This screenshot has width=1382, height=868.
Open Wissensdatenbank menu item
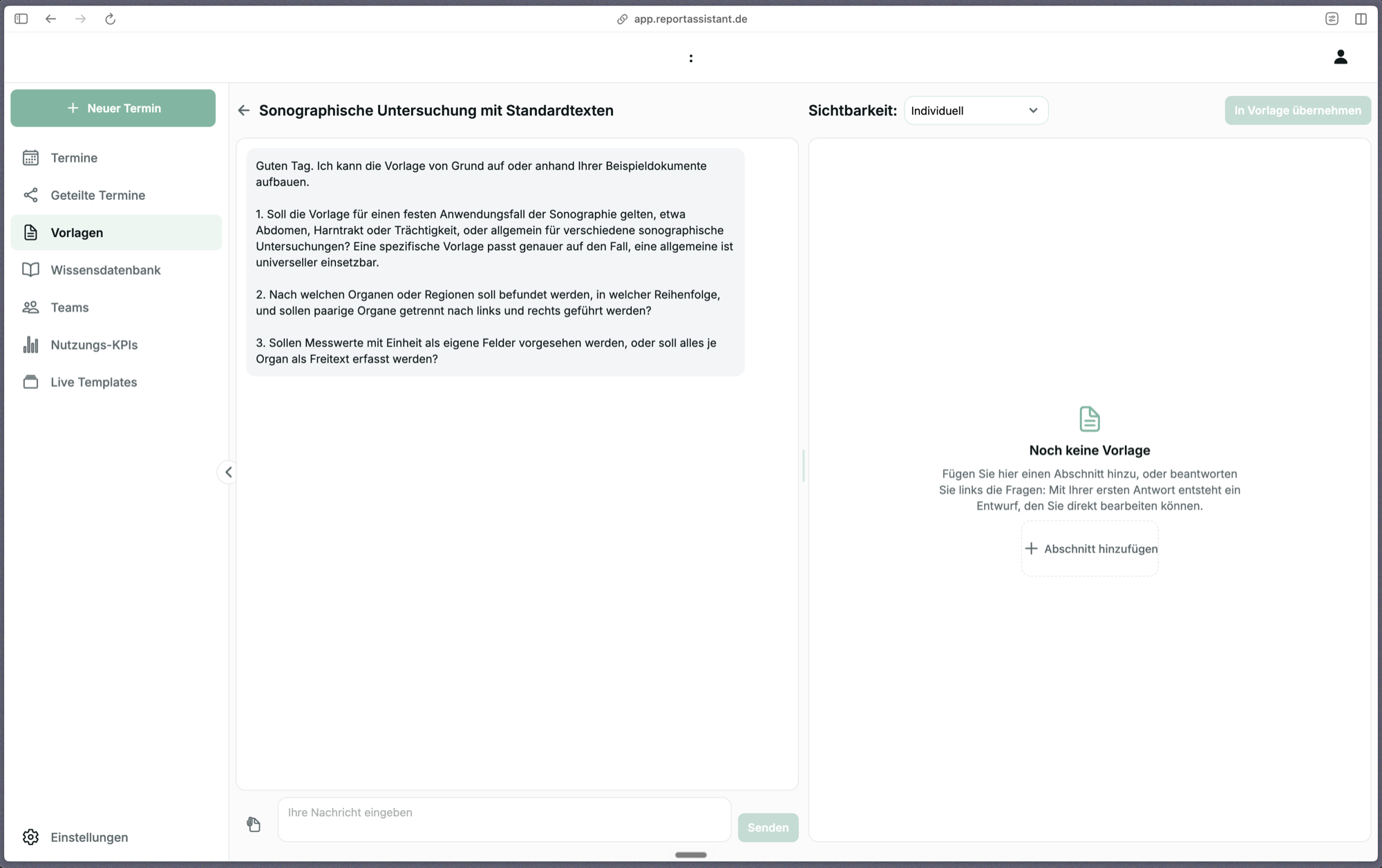[x=116, y=270]
